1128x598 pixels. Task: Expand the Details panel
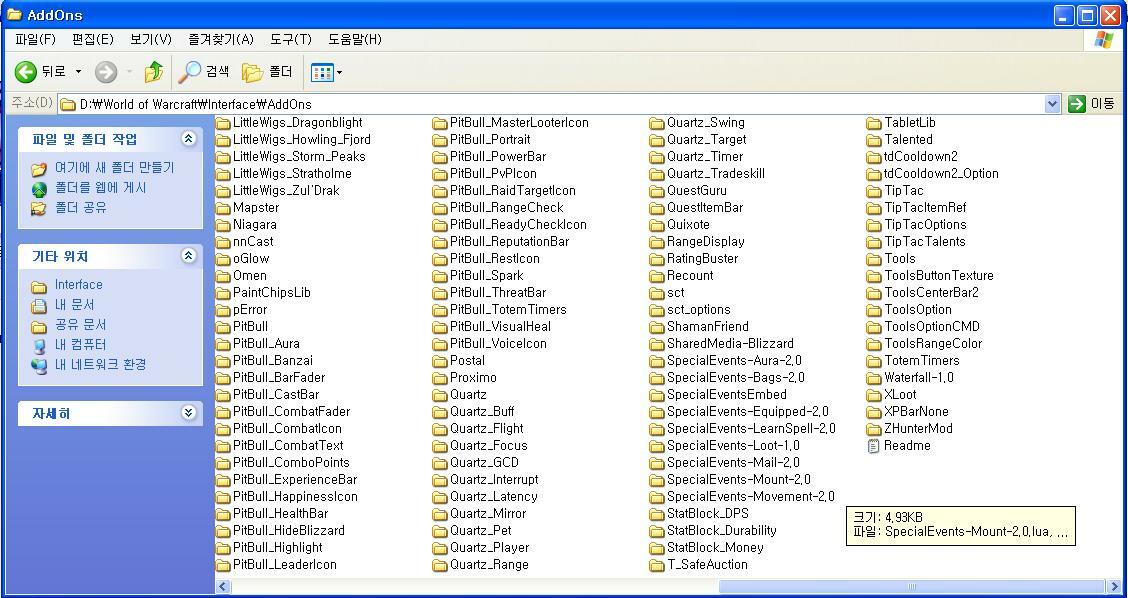(188, 413)
